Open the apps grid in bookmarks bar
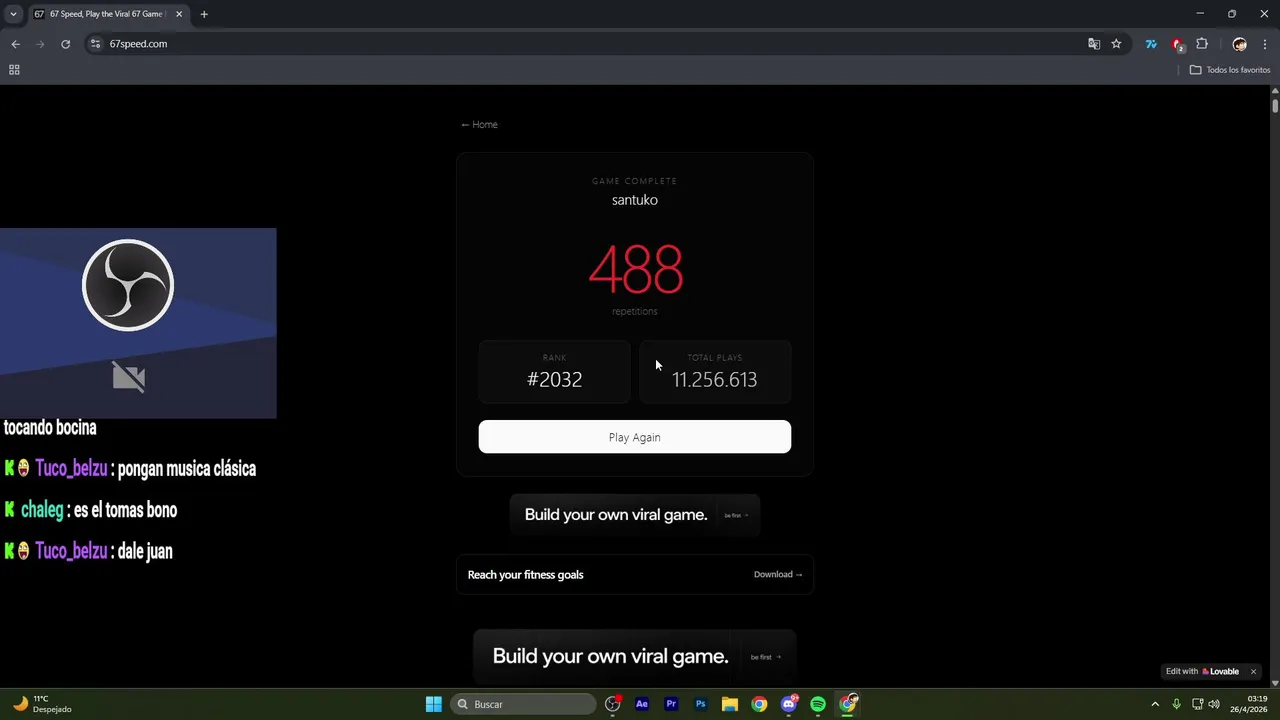 tap(14, 70)
